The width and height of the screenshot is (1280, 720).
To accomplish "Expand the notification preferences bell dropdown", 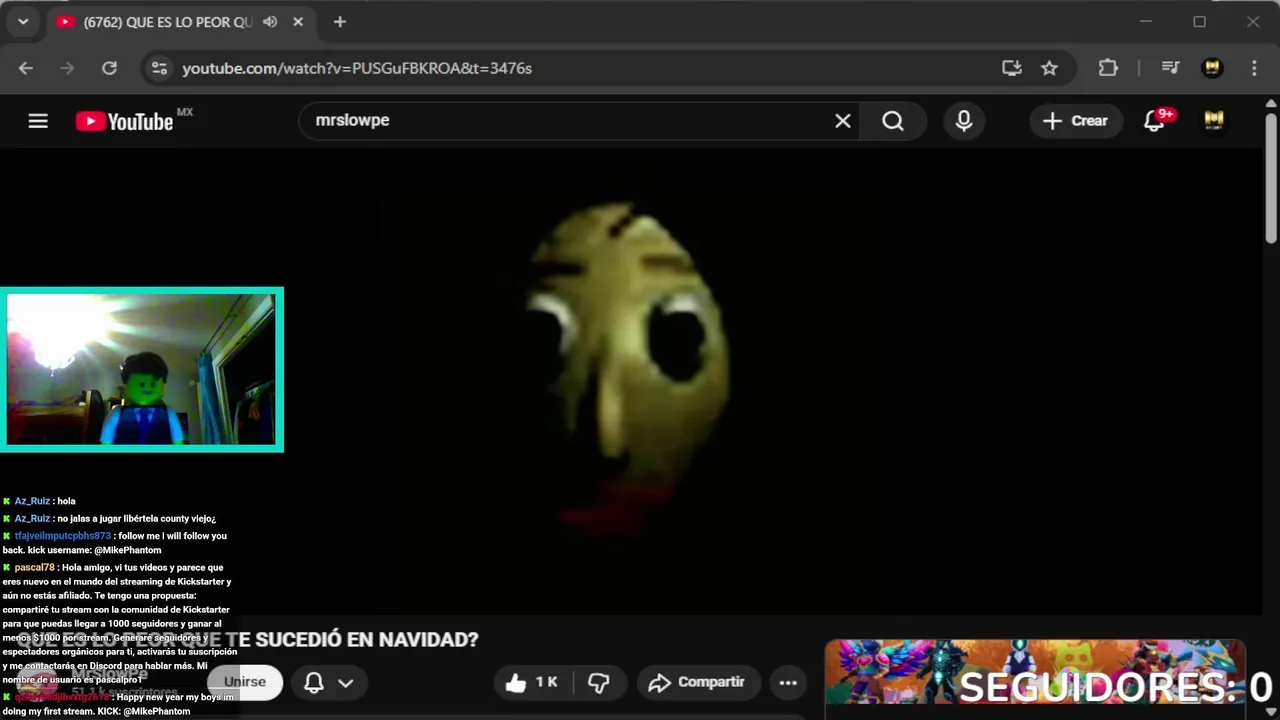I will 329,682.
